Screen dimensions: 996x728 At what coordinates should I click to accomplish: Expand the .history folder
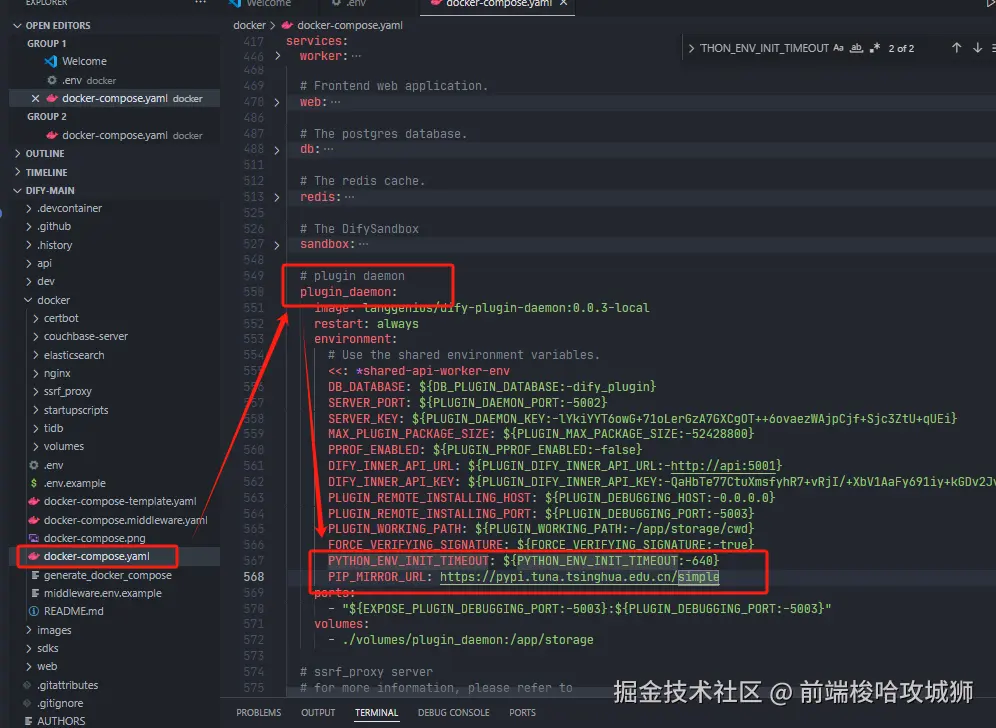(x=29, y=245)
